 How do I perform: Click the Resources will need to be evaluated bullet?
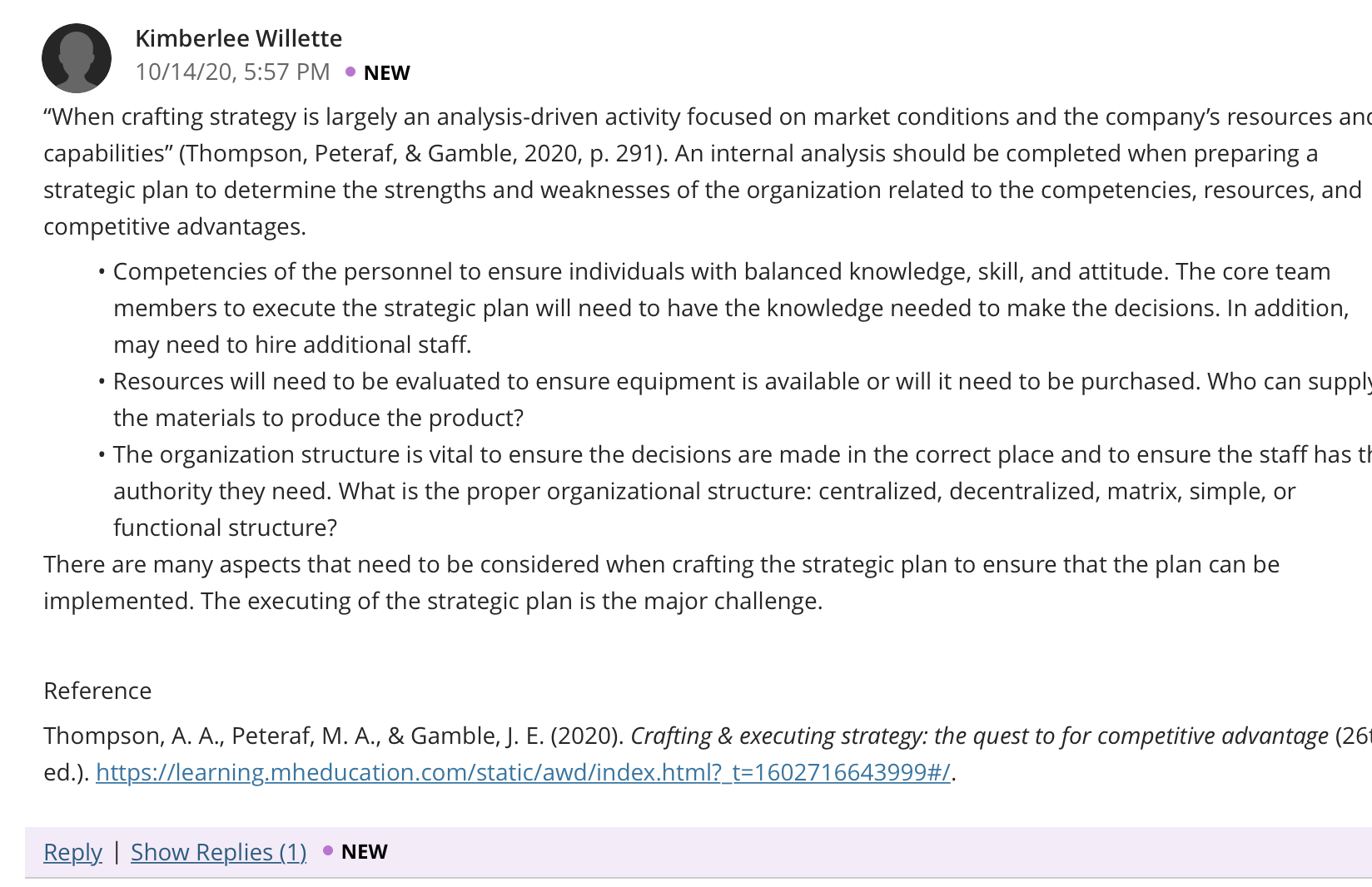734,399
